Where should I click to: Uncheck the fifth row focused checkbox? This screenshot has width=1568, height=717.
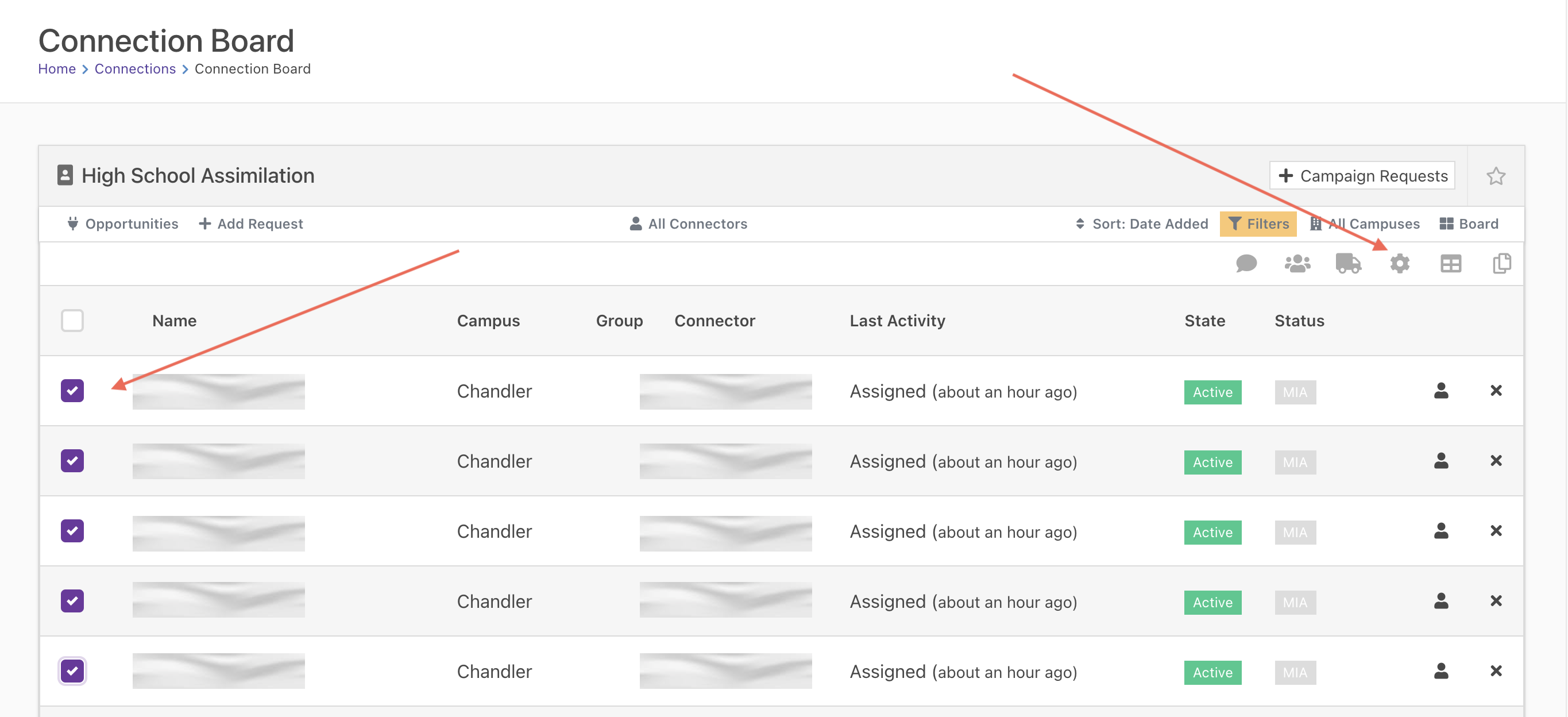(72, 670)
